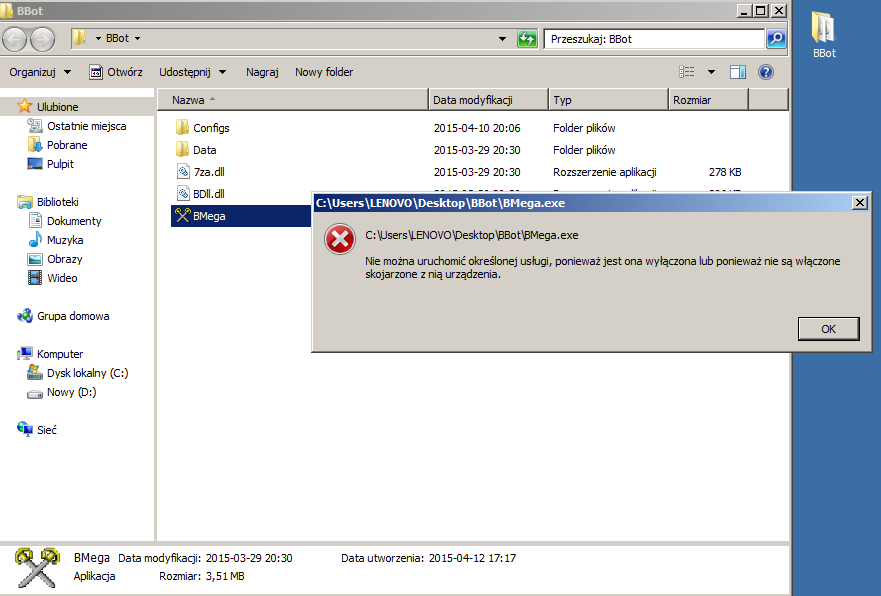This screenshot has height=596, width=881.
Task: Open the address bar history dropdown
Action: click(503, 39)
